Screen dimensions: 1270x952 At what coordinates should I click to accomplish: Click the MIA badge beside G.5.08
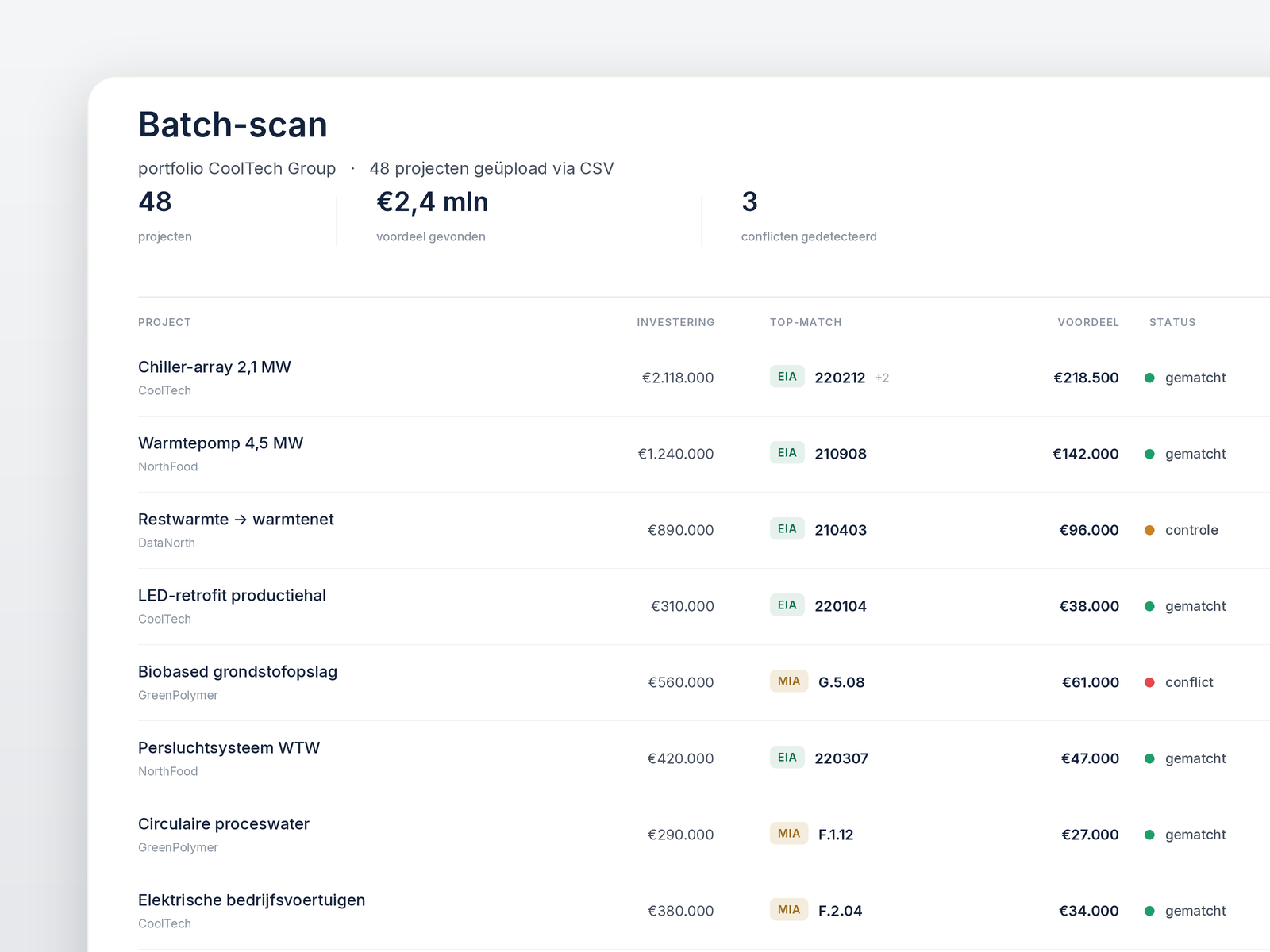pos(789,681)
